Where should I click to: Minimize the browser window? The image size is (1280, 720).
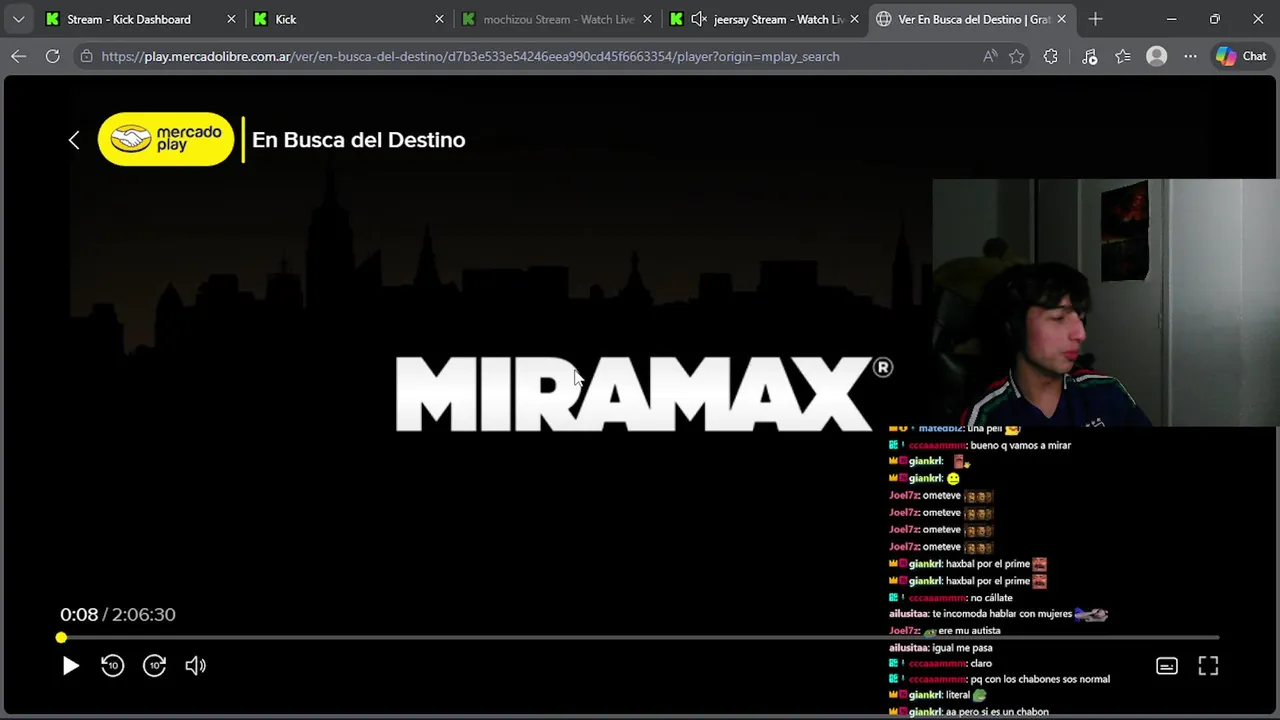coord(1171,19)
